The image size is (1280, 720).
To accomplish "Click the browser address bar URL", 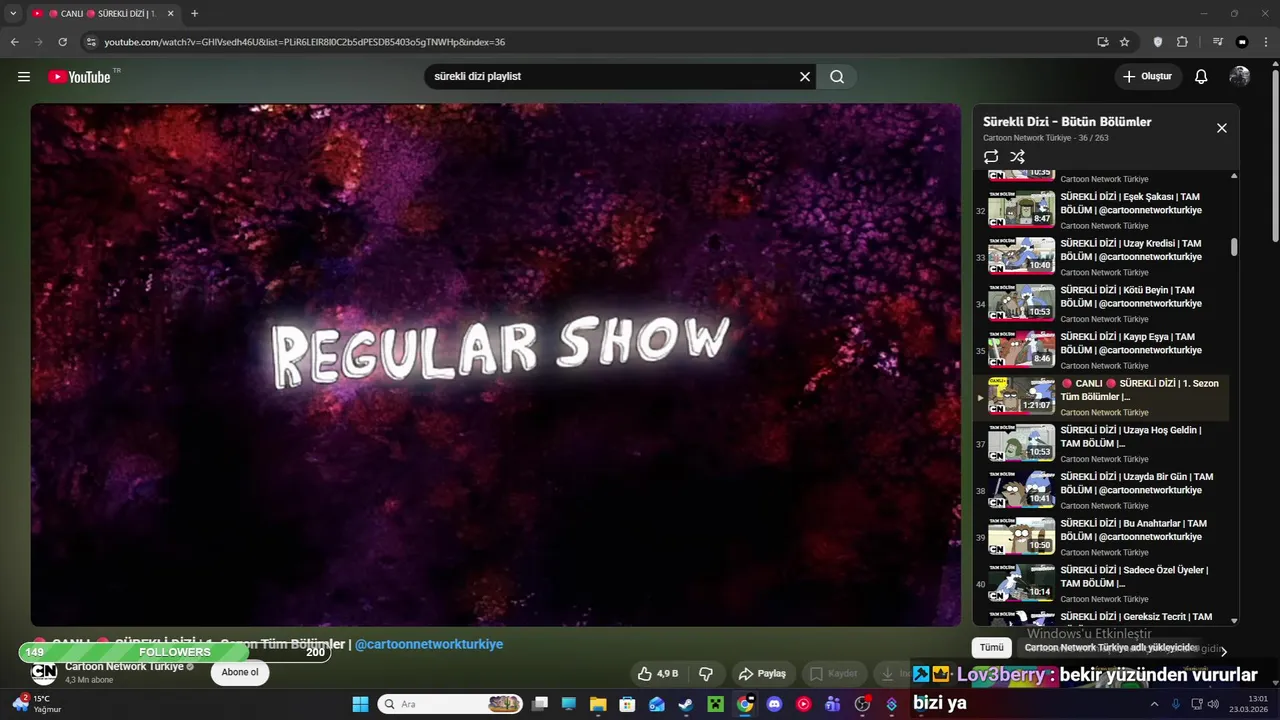I will coord(305,42).
